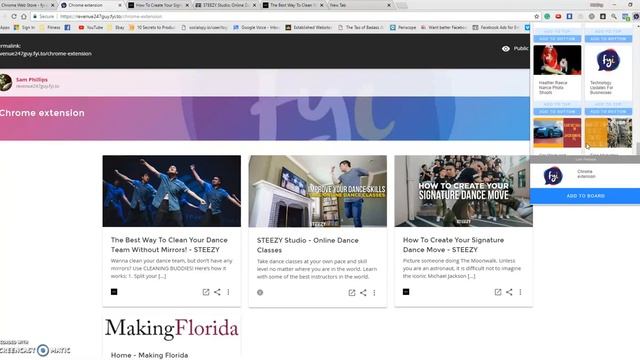The image size is (640, 360).
Task: Click the Chrome extension board heading
Action: (x=42, y=113)
